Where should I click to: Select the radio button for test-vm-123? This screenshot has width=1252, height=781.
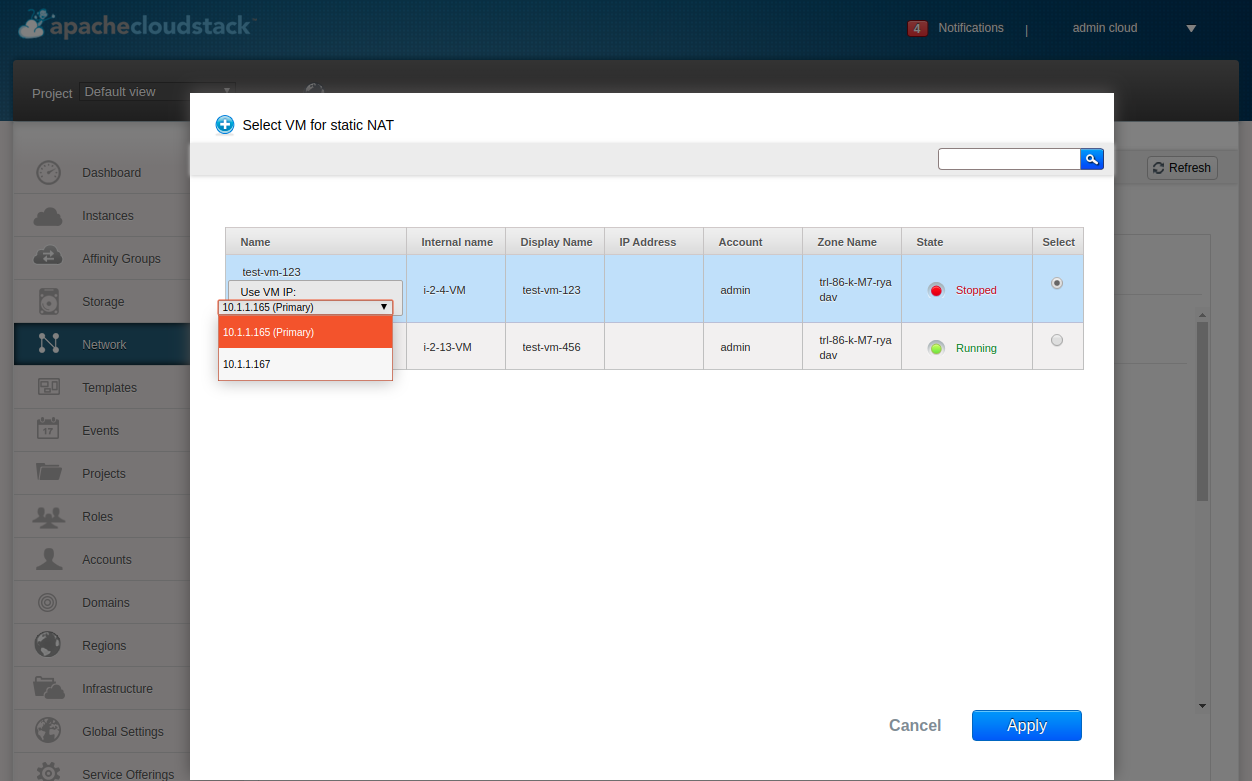coord(1057,283)
